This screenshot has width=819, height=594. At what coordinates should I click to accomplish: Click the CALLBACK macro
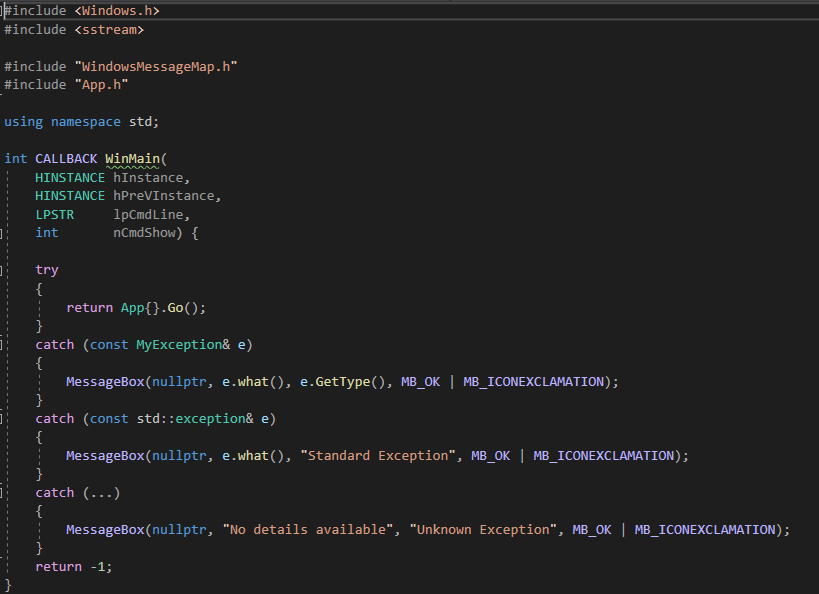click(x=66, y=159)
